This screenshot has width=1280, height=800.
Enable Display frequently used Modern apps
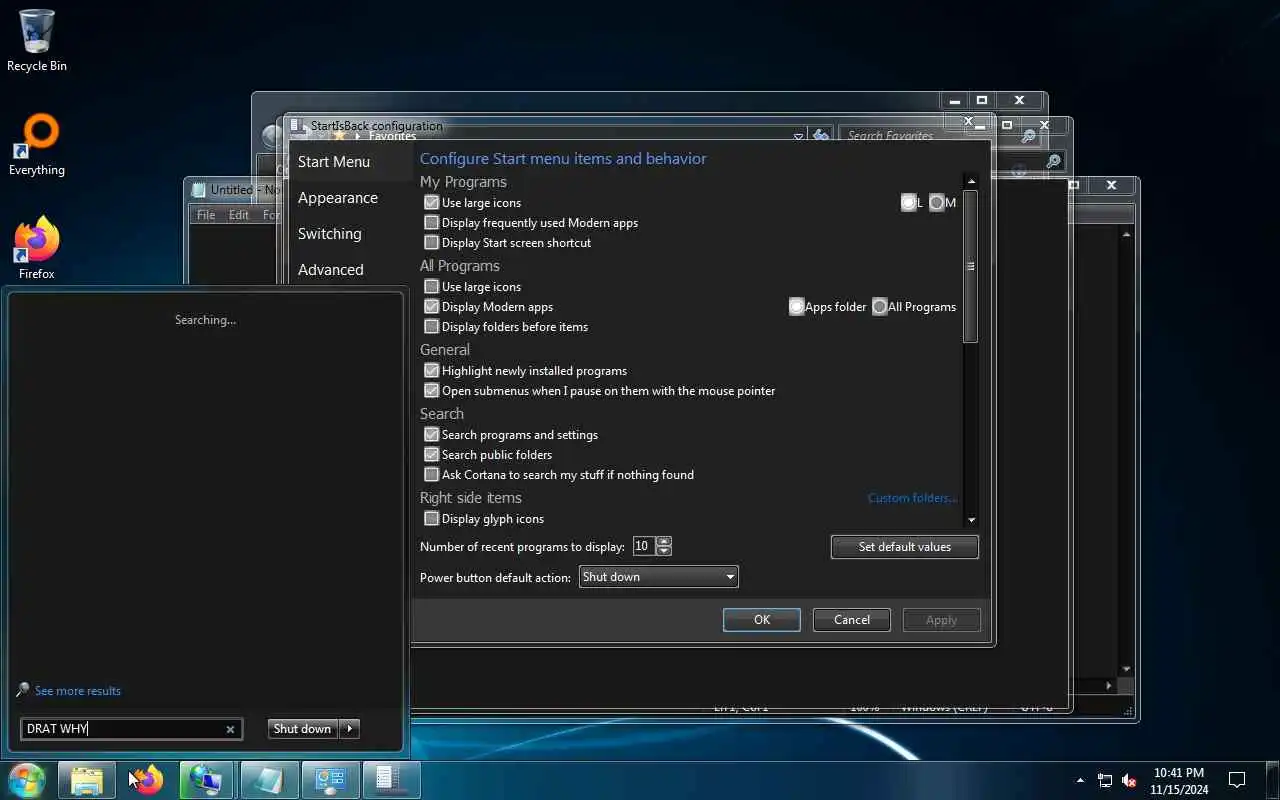432,222
